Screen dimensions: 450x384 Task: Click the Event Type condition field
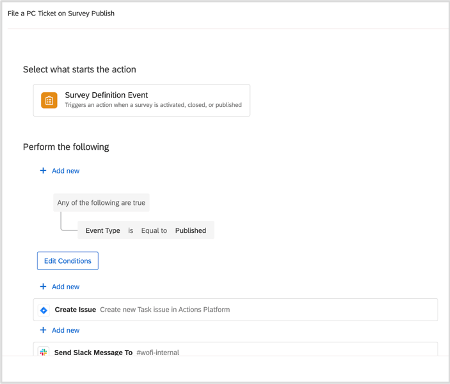[103, 231]
